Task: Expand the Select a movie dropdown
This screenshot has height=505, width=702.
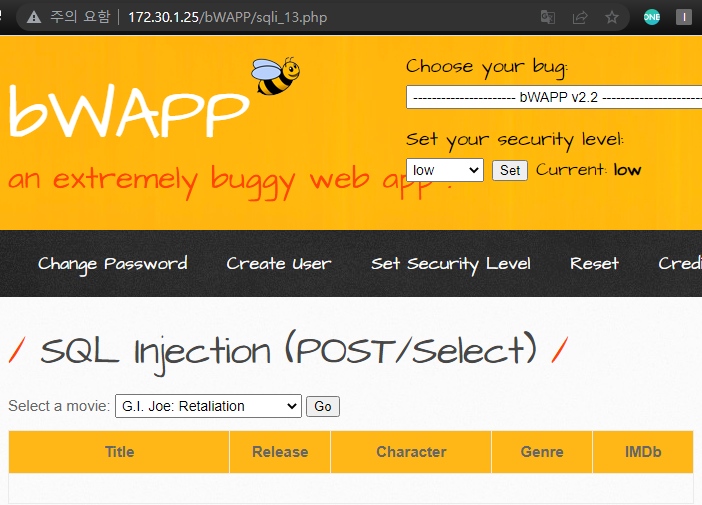Action: tap(208, 406)
